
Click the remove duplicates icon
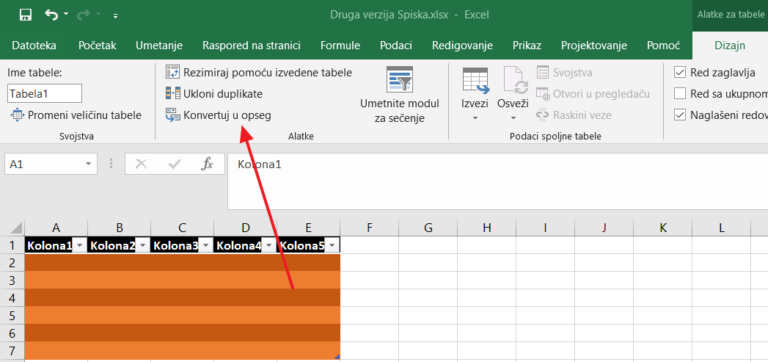[x=172, y=94]
